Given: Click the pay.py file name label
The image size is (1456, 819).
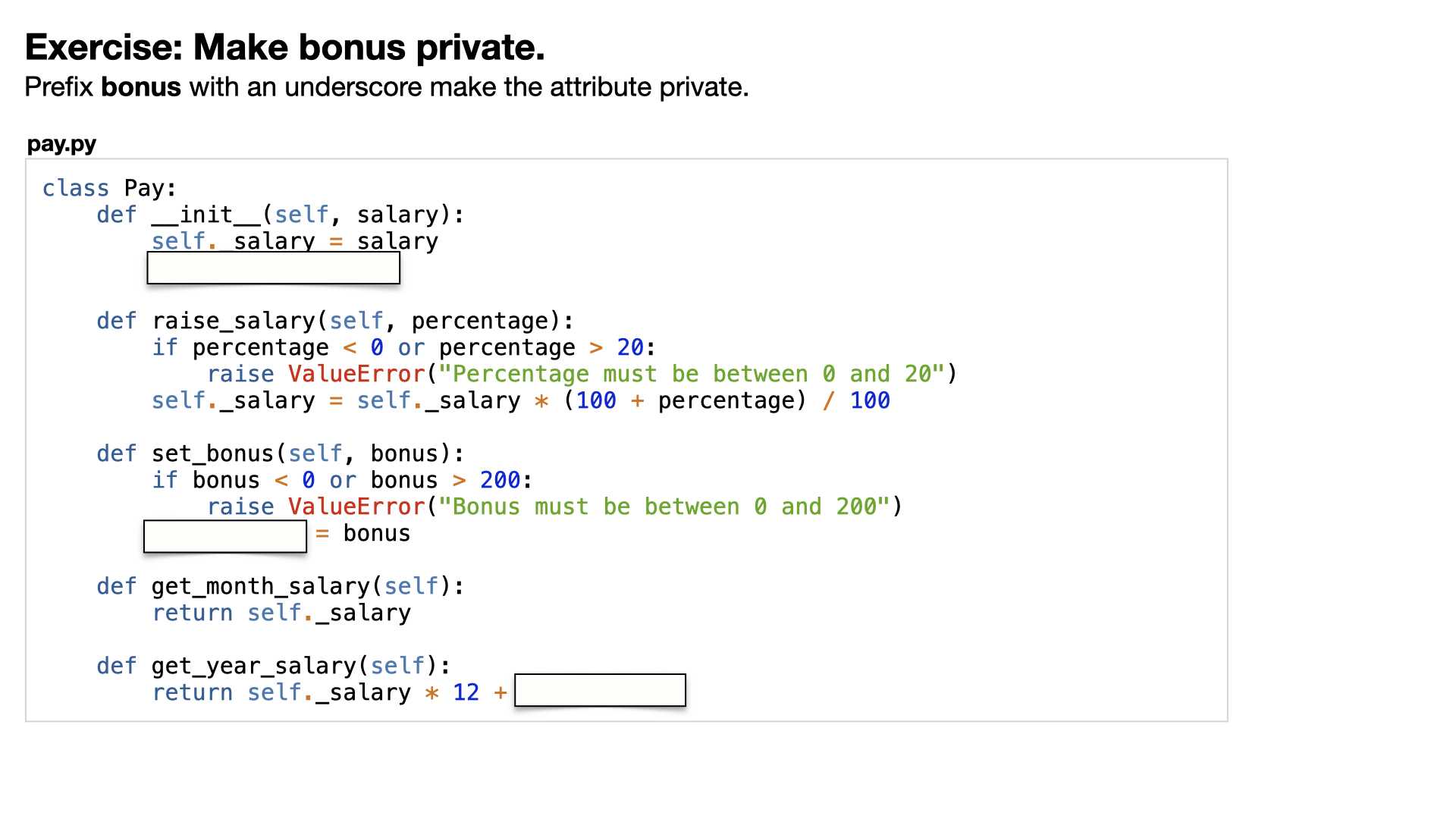Looking at the screenshot, I should pos(61,143).
